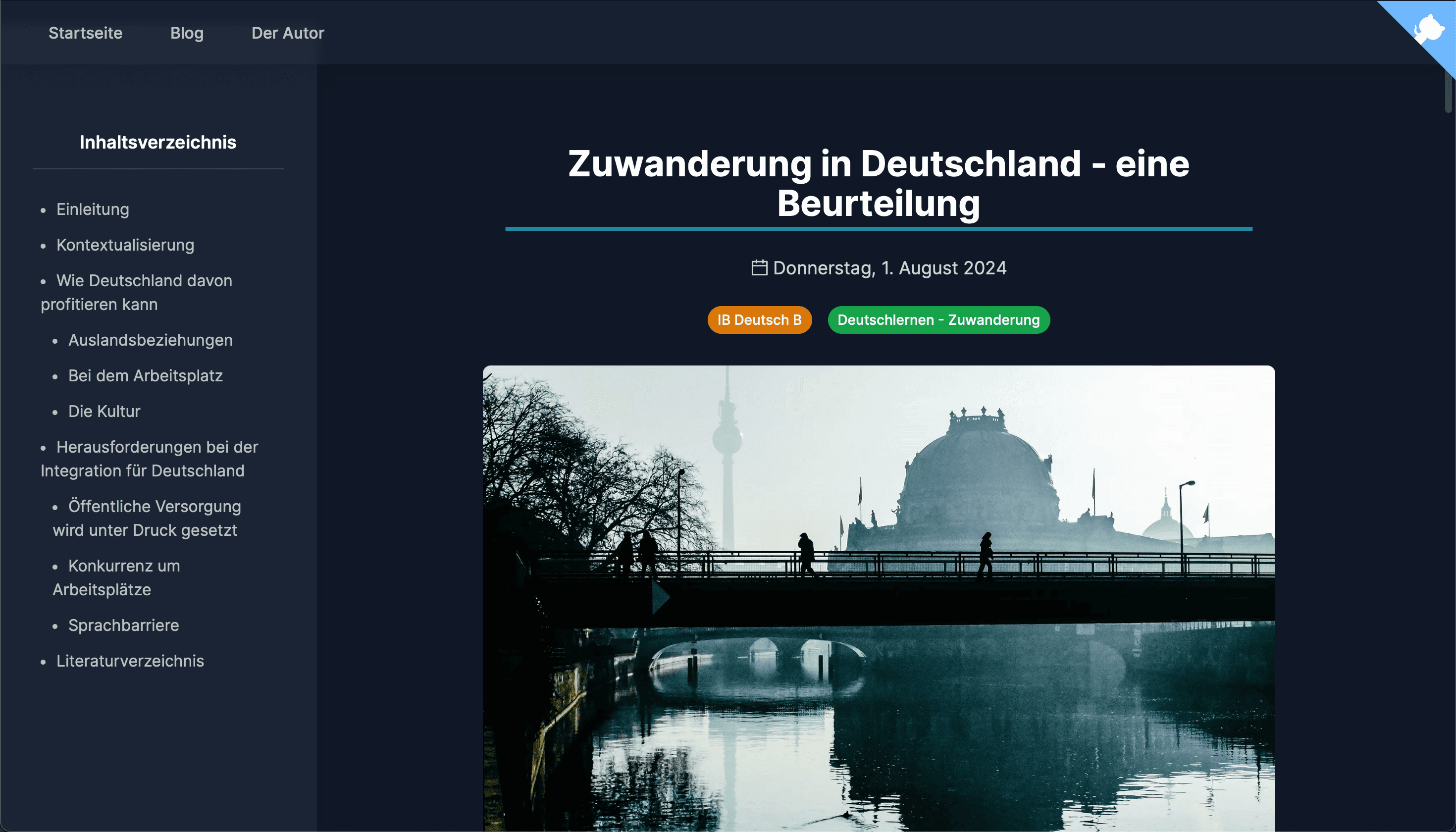Viewport: 1456px width, 832px height.
Task: Open Herausforderungen bei der Integration section
Action: click(x=156, y=447)
